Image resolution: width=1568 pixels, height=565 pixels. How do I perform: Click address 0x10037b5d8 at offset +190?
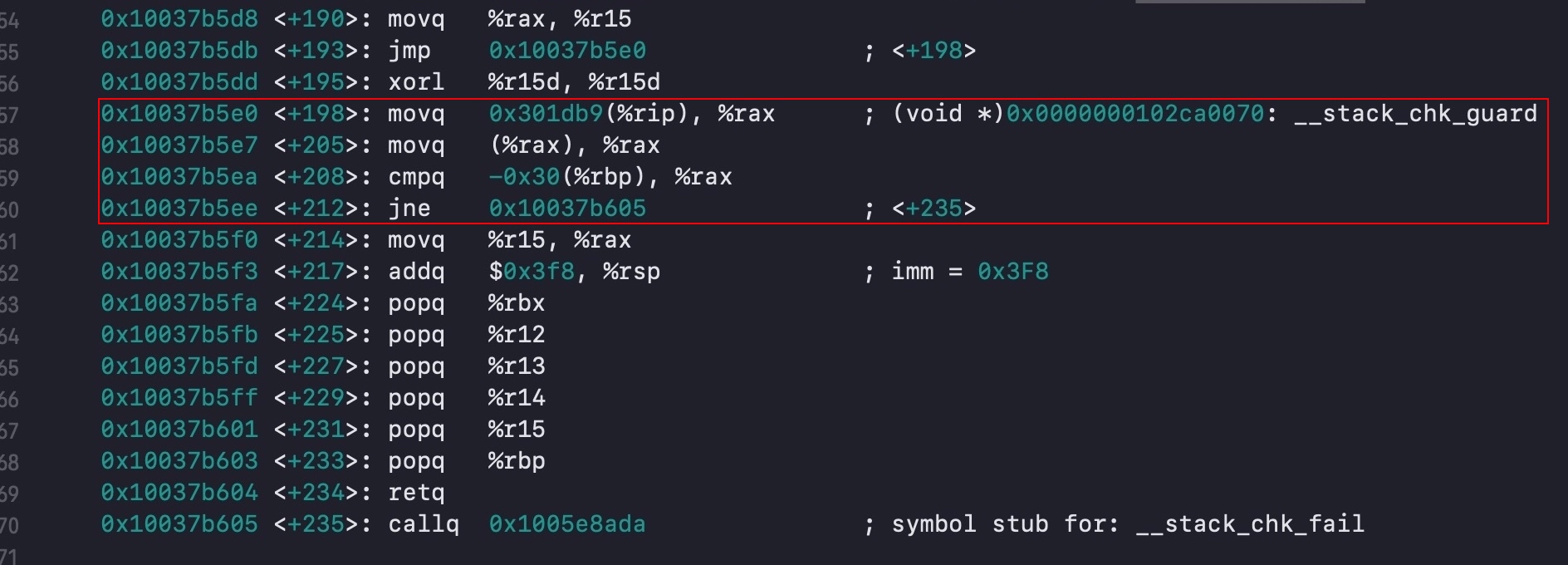pos(179,19)
